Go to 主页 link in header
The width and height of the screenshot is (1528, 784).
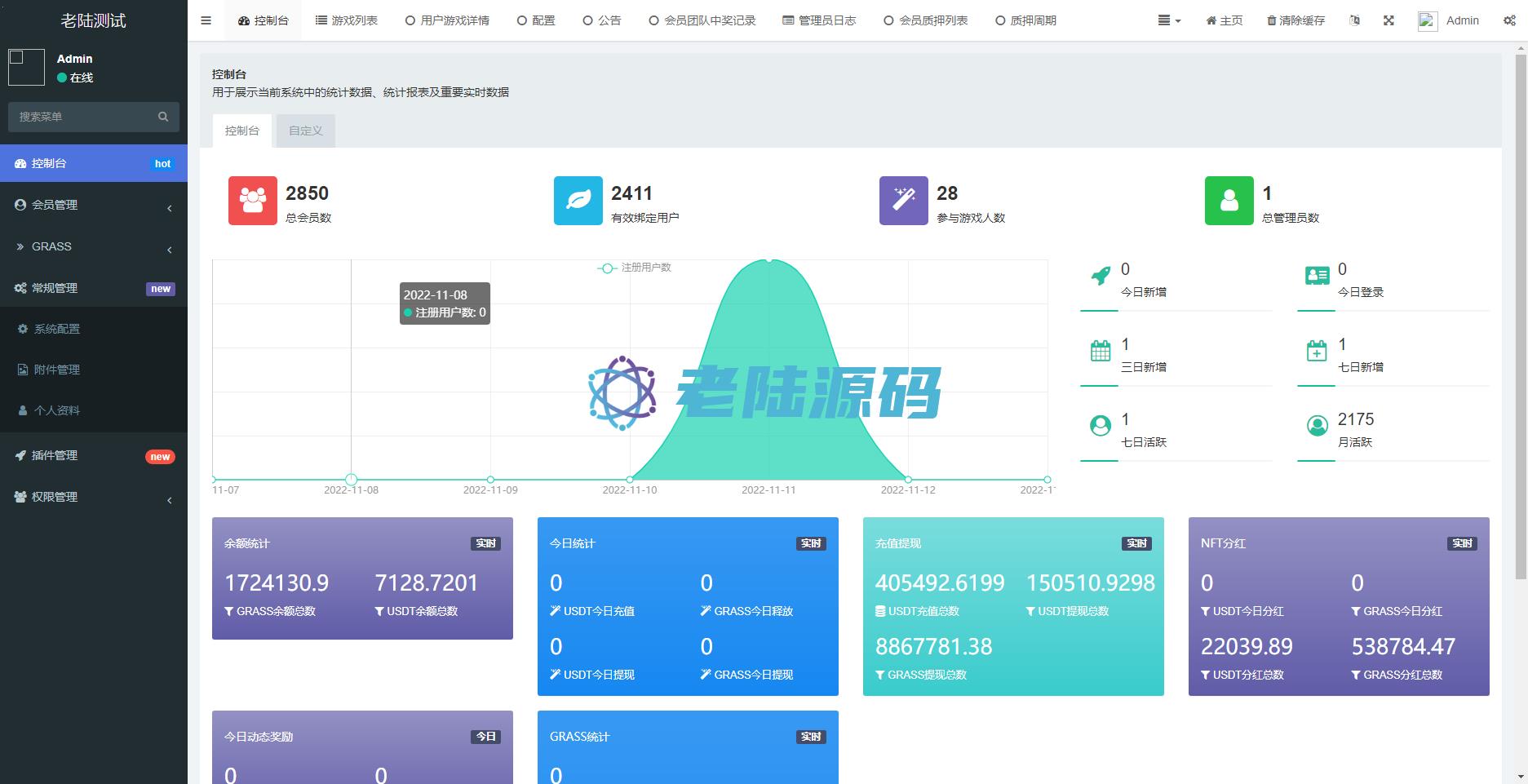pyautogui.click(x=1224, y=20)
